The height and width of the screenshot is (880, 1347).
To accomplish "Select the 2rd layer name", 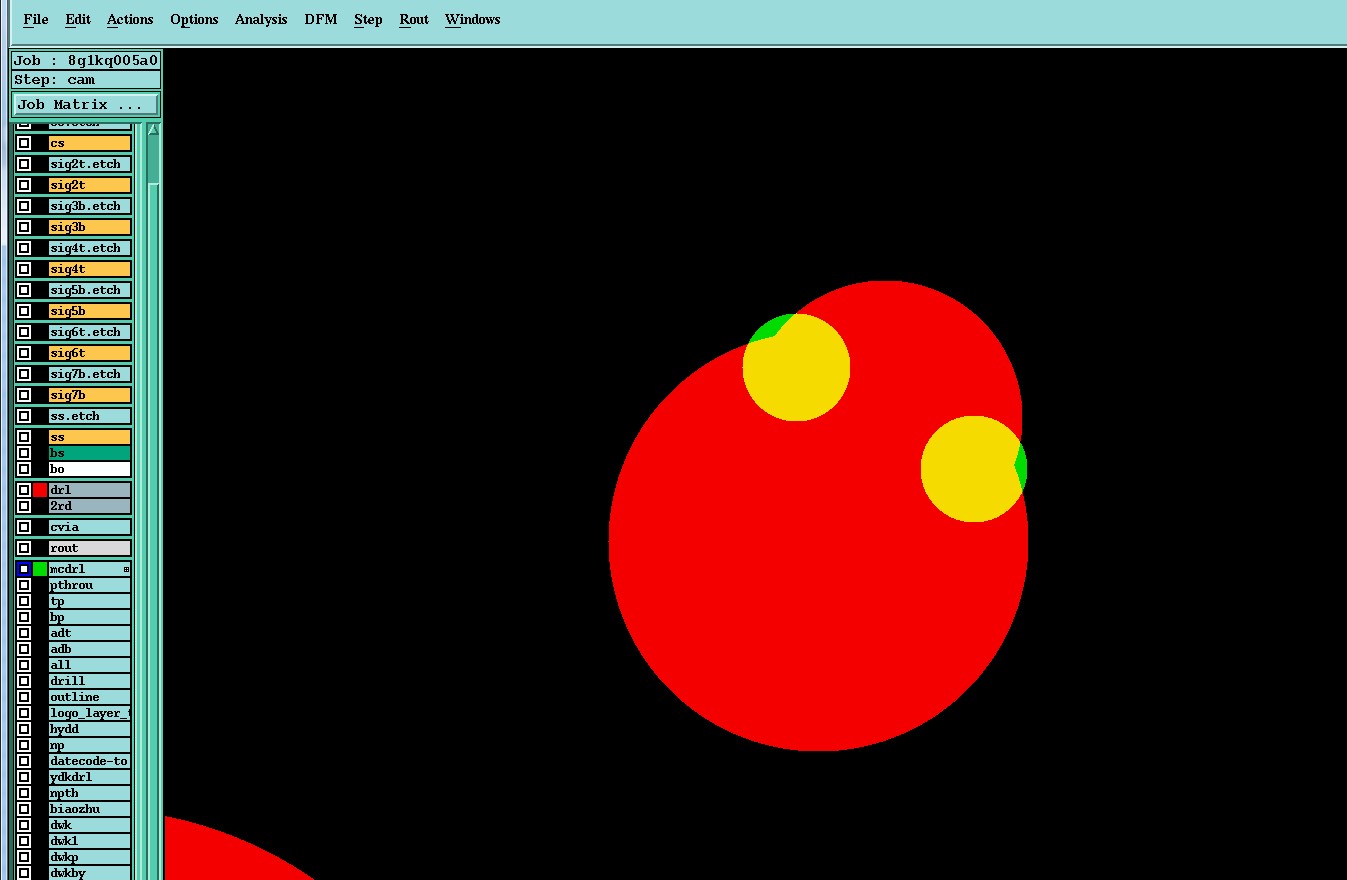I will [90, 506].
